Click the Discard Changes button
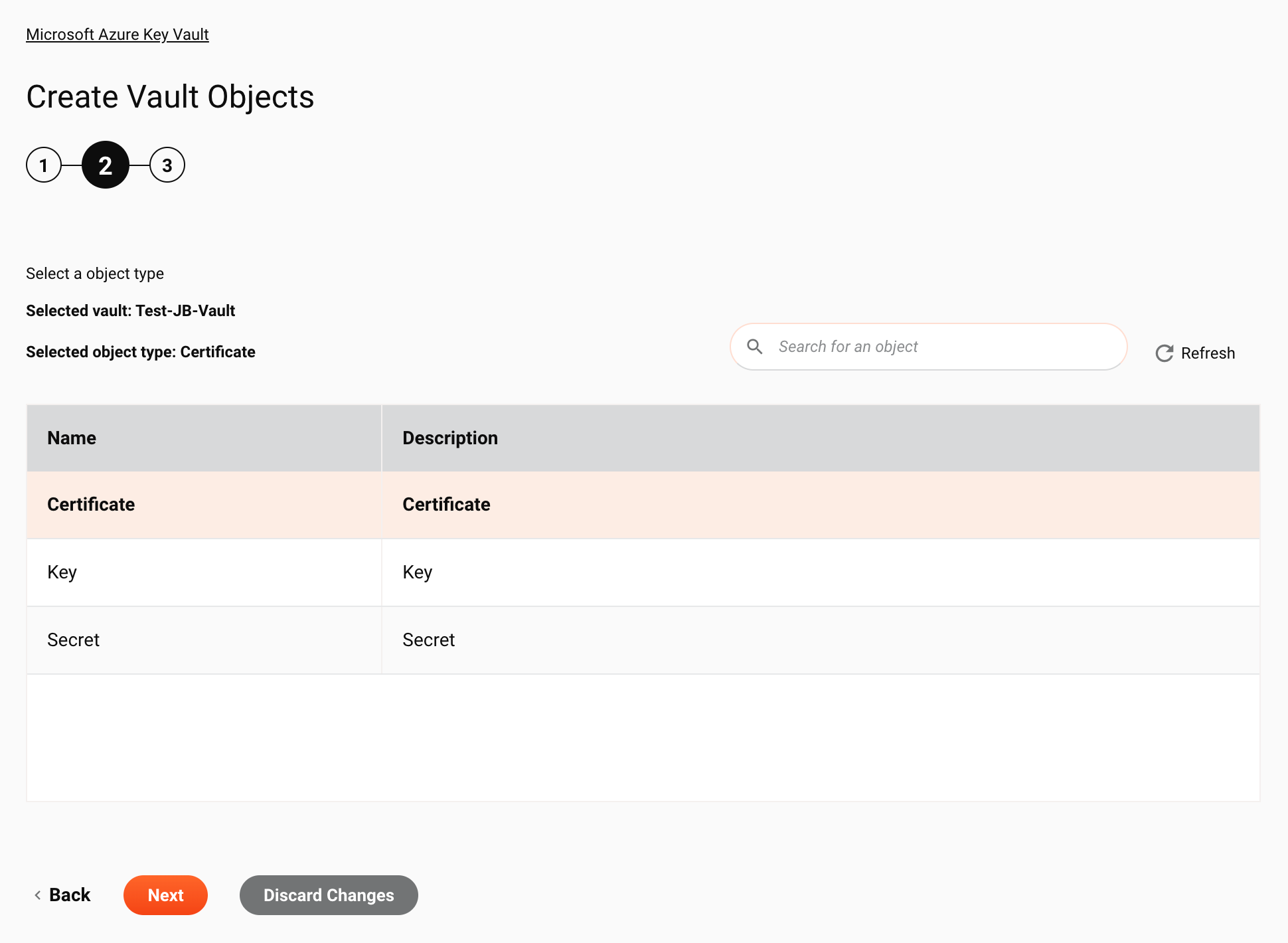The height and width of the screenshot is (943, 1288). tap(329, 894)
